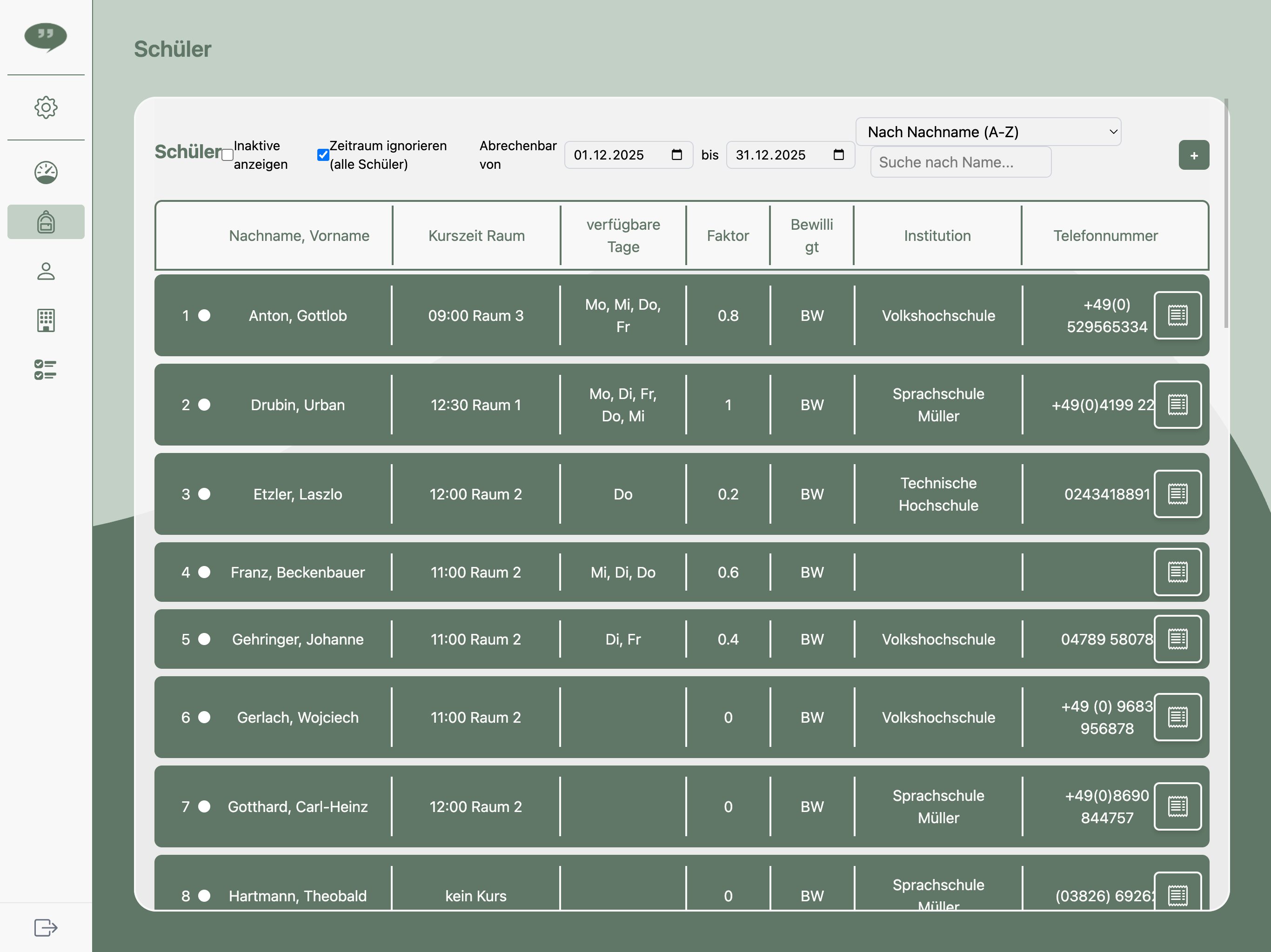1271x952 pixels.
Task: Select the backpack students icon
Action: click(46, 222)
